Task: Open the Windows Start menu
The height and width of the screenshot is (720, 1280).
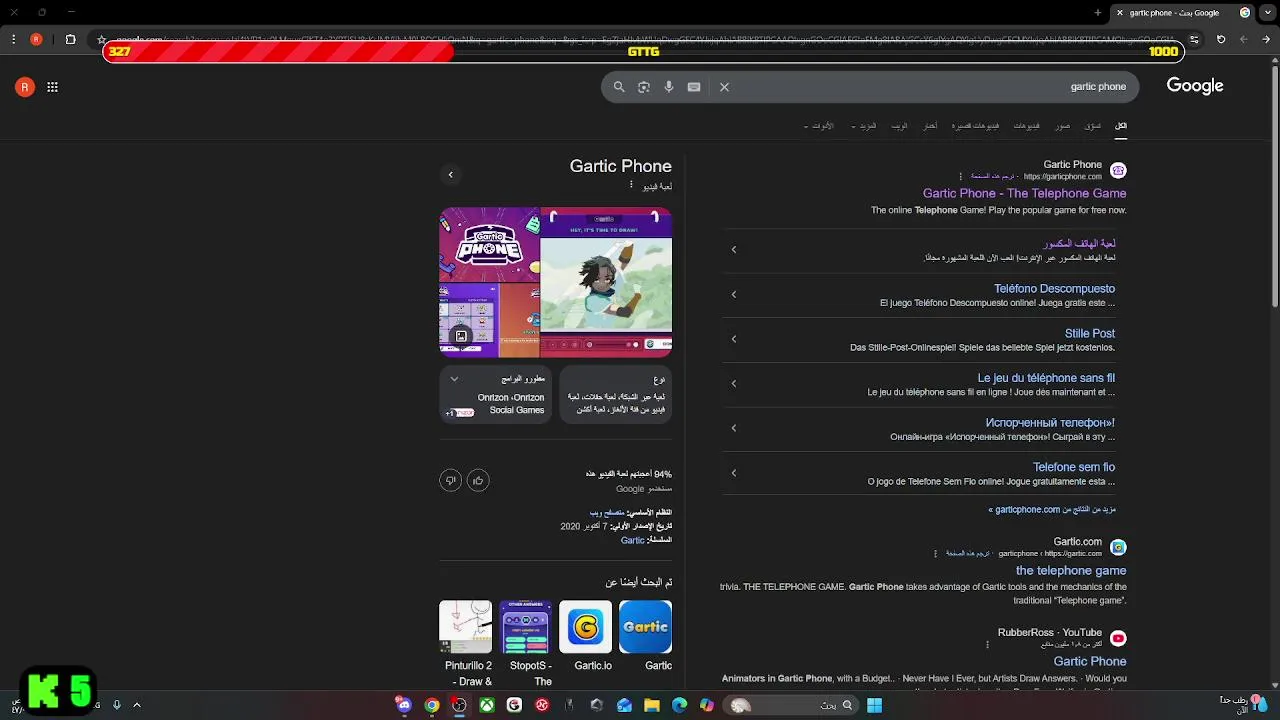Action: (874, 705)
